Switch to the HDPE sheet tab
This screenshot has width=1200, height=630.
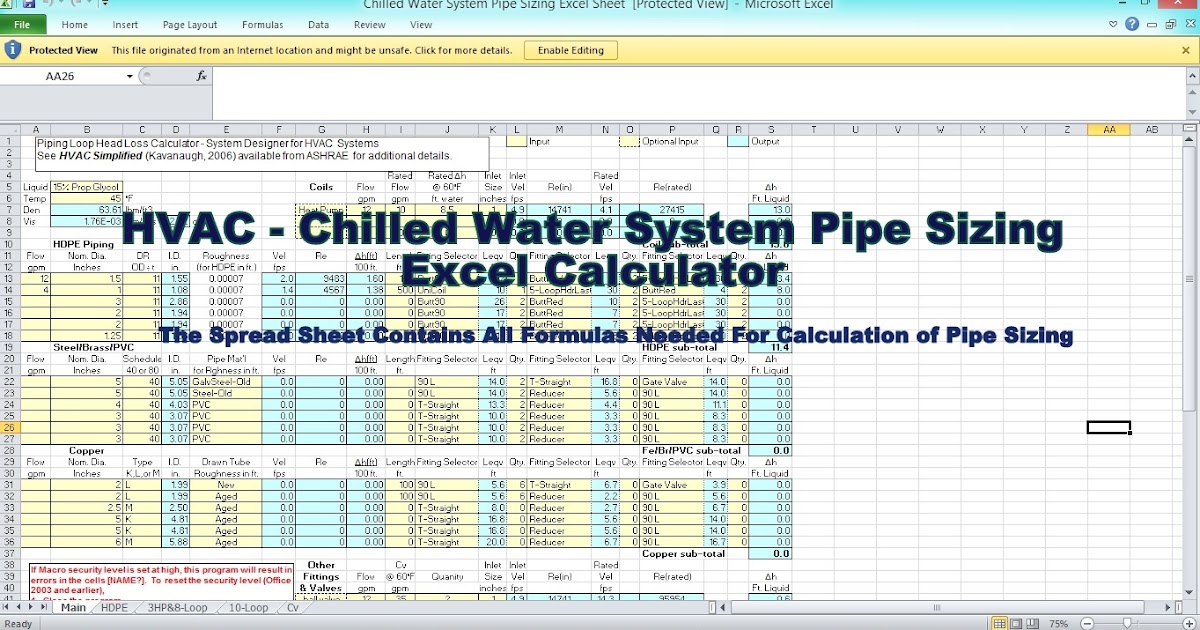coord(114,607)
